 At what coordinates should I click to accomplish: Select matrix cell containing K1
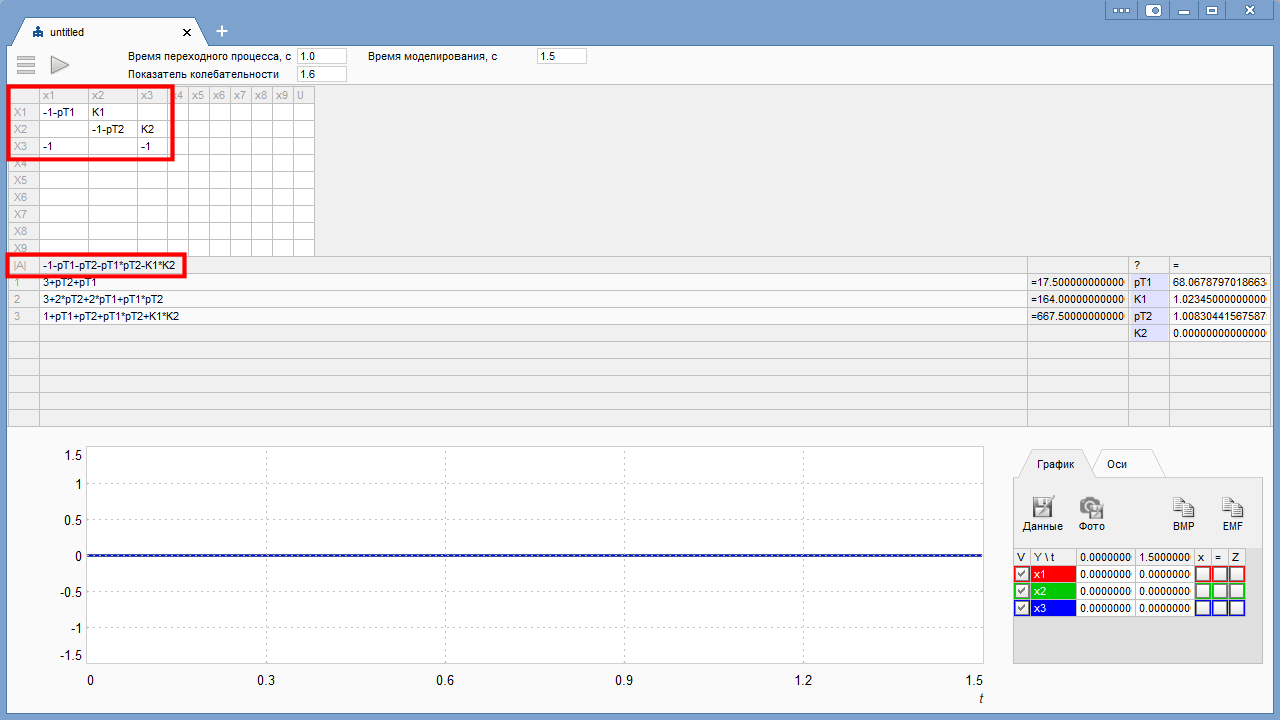[113, 112]
